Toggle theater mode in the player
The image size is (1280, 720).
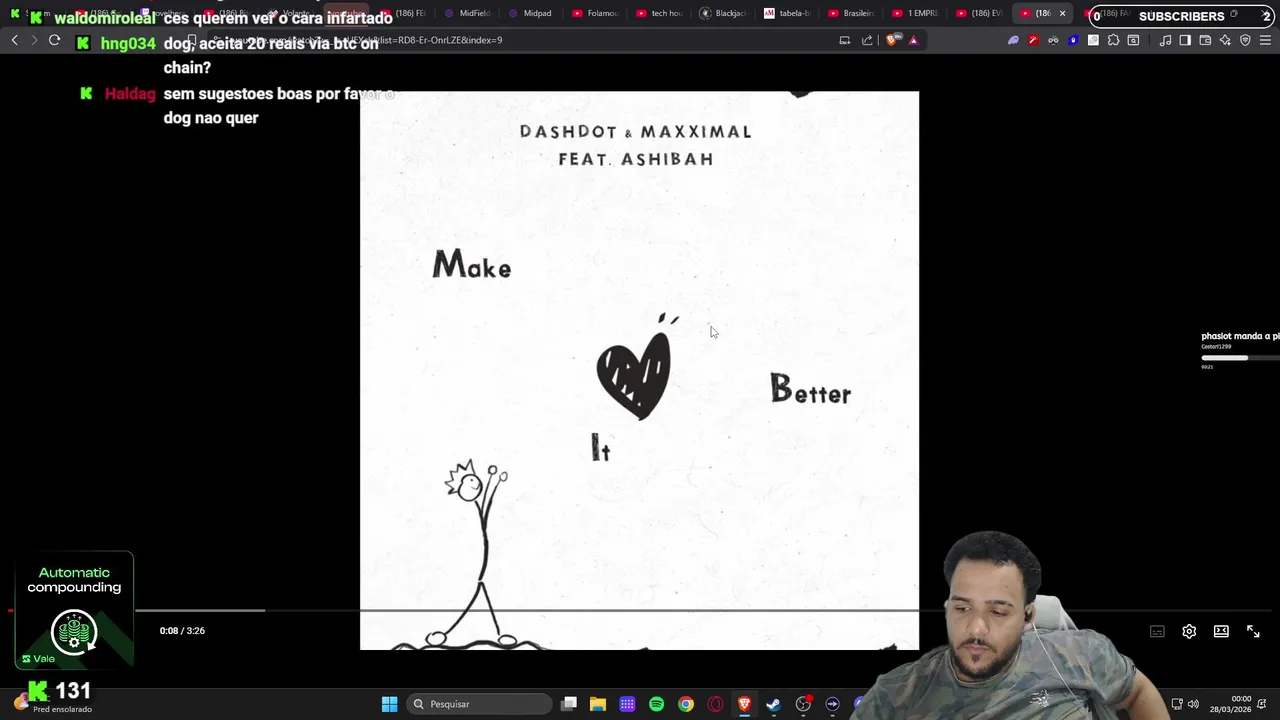(x=1221, y=631)
